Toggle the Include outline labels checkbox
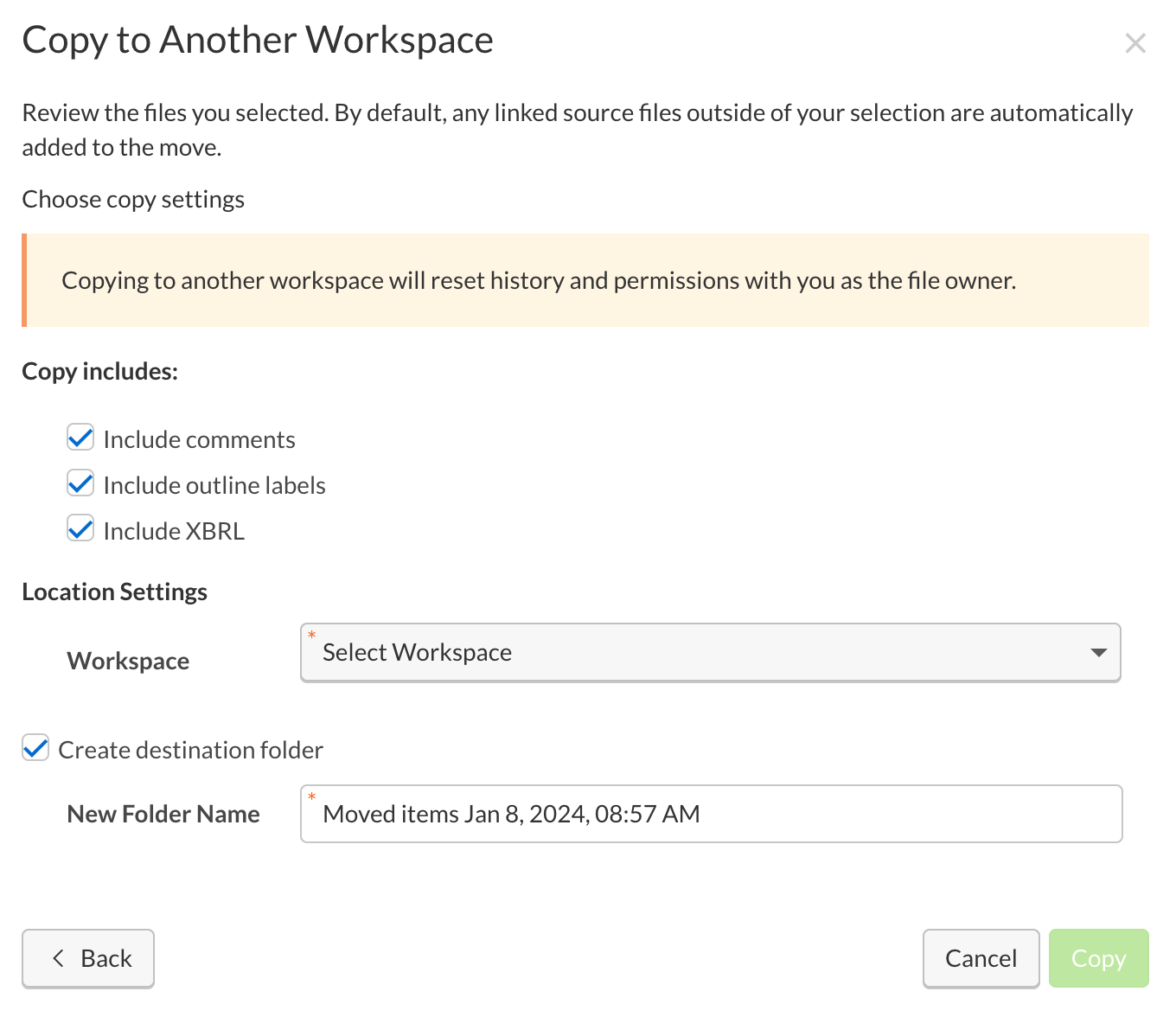This screenshot has height=1017, width=1176. (x=80, y=484)
